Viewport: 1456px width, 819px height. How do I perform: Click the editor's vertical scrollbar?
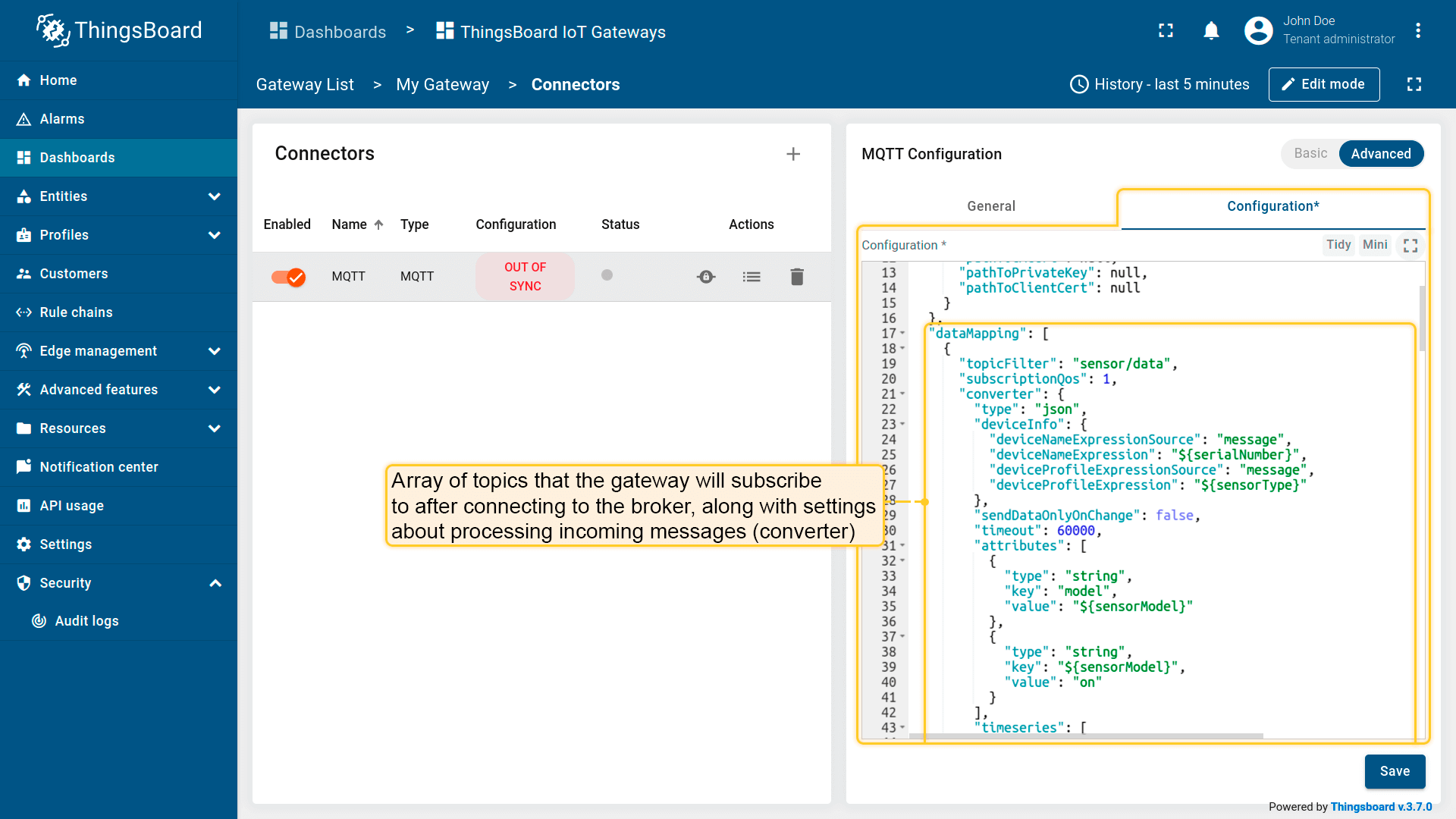(x=1422, y=318)
